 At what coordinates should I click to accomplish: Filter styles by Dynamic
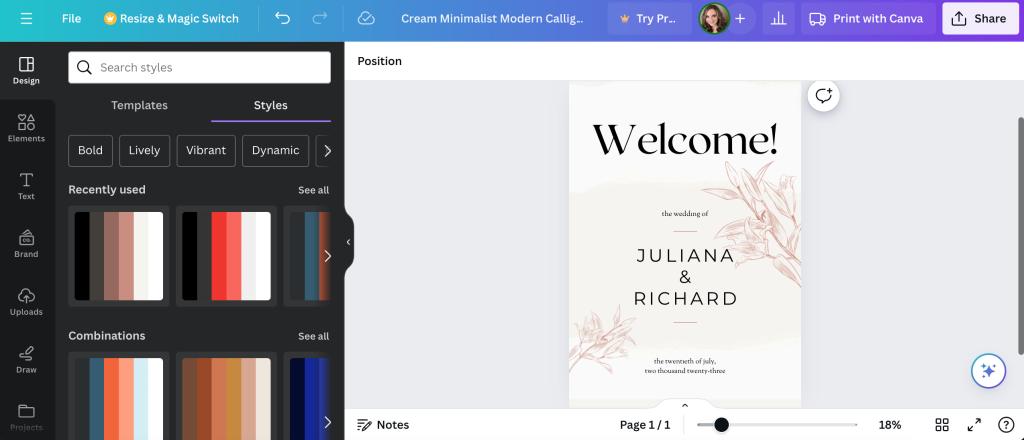275,150
